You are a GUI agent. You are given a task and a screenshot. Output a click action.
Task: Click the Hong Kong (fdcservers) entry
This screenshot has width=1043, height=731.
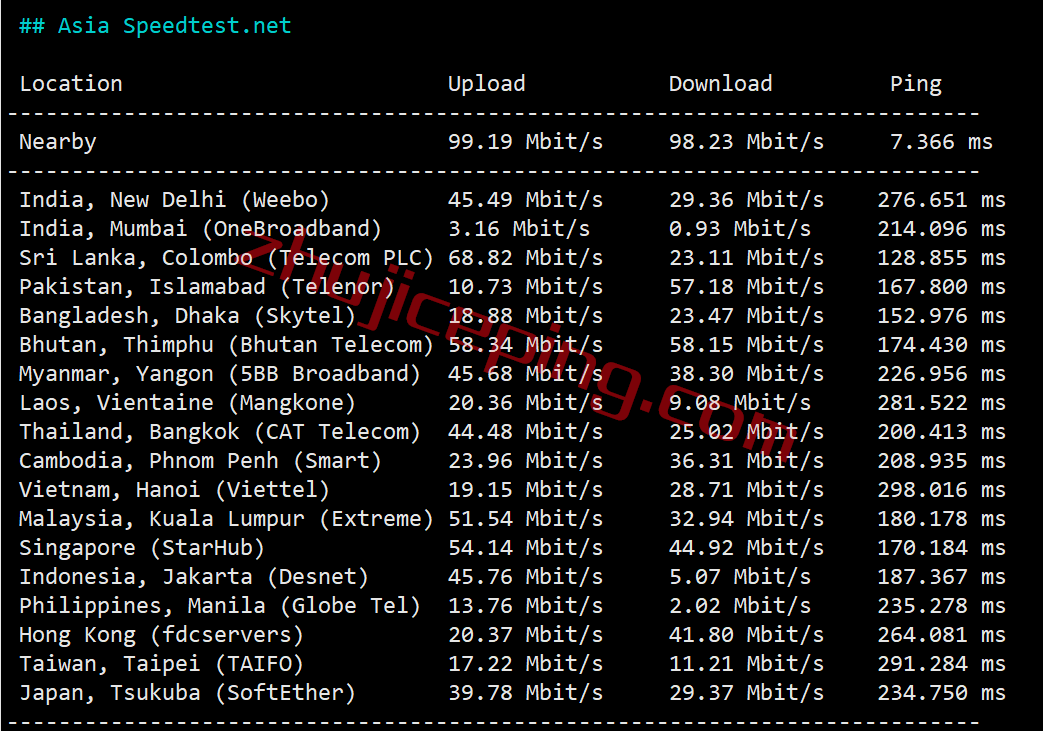pos(162,635)
